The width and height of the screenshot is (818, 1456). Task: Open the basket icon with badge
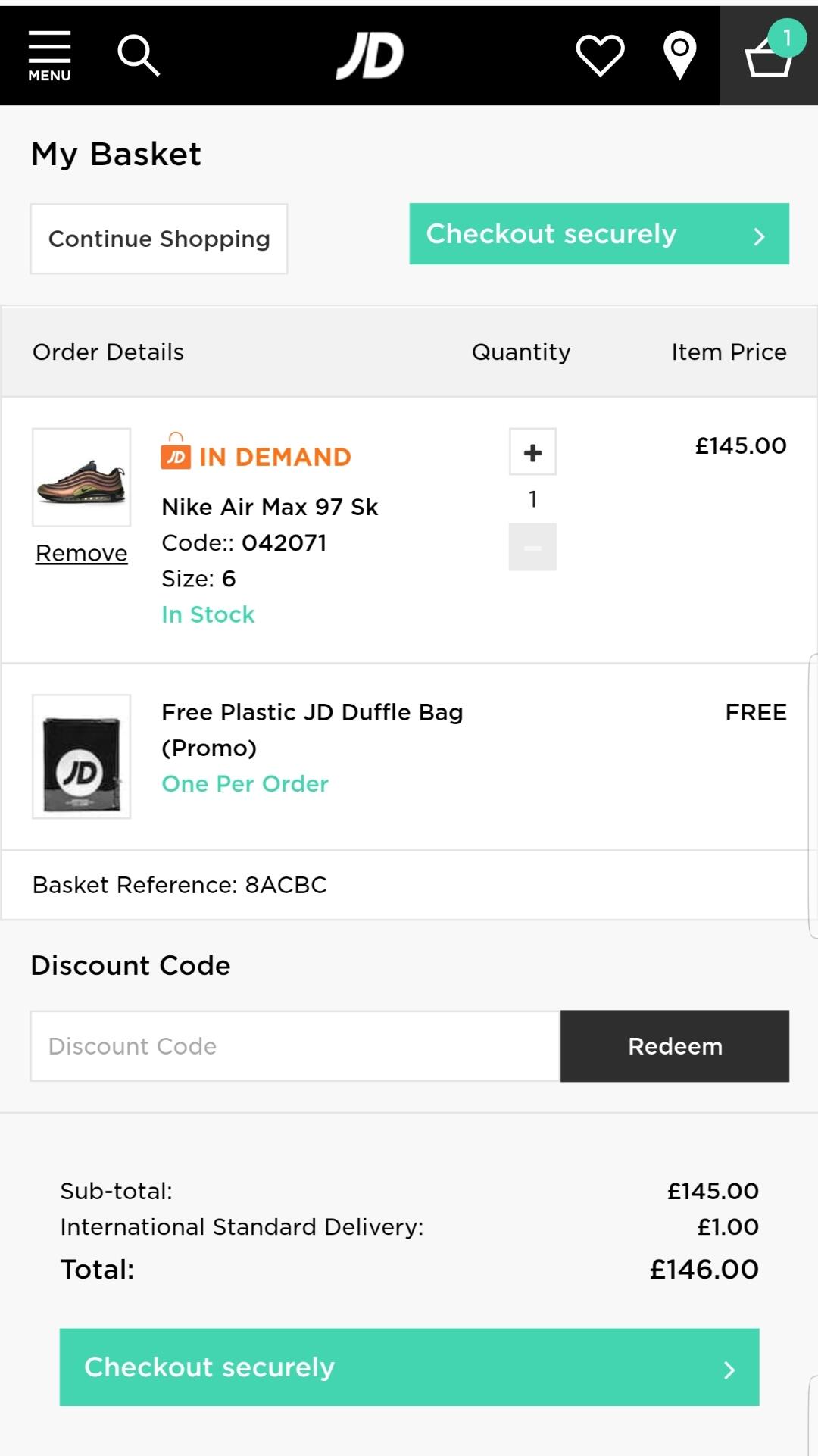click(x=769, y=55)
